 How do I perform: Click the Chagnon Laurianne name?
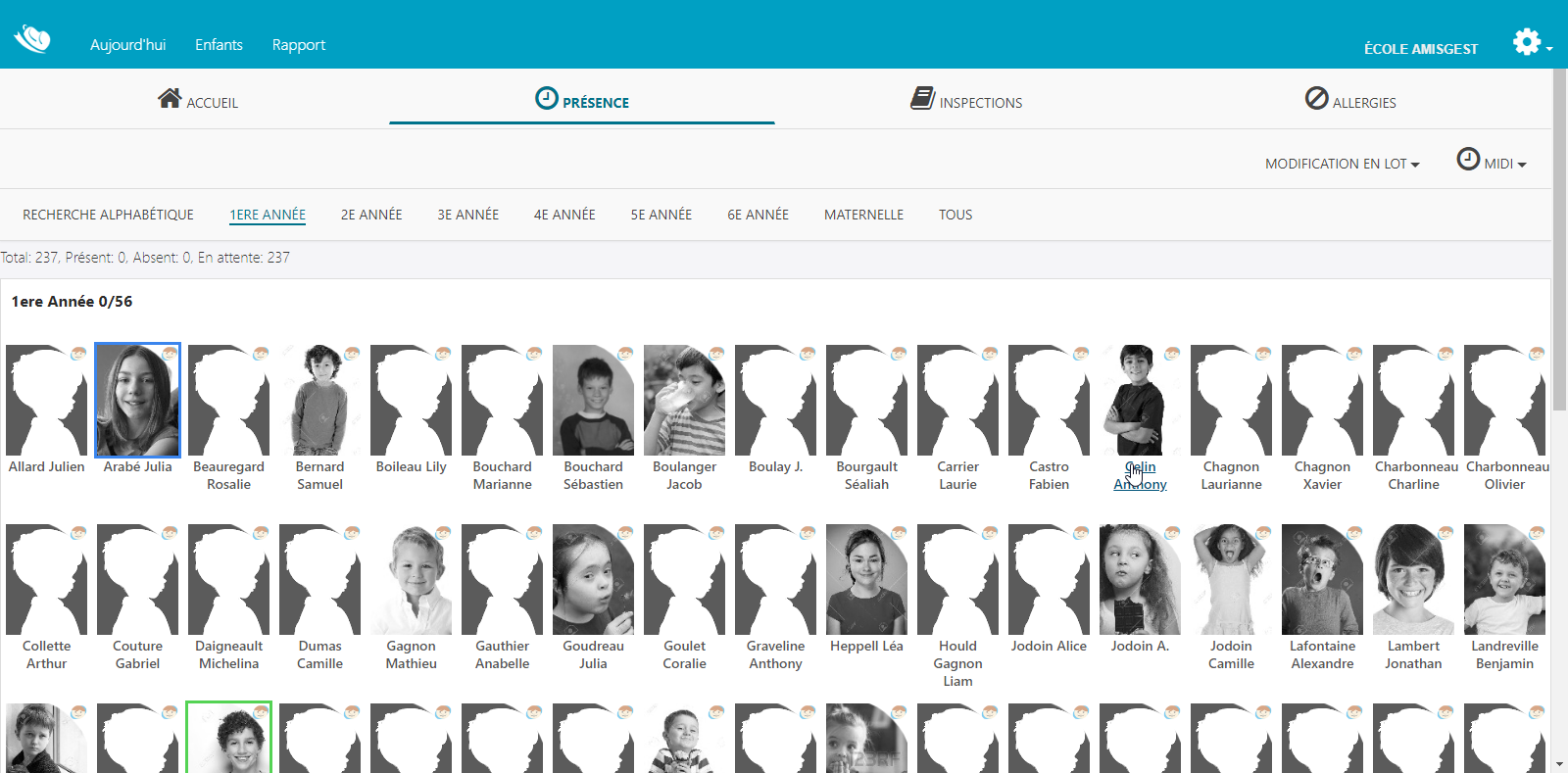[1231, 476]
